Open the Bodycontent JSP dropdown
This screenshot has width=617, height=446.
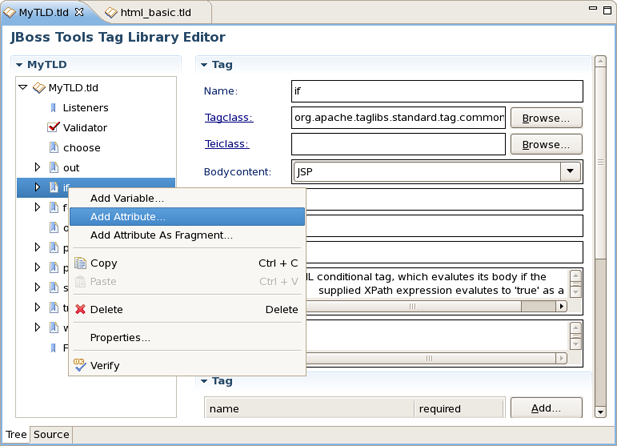(x=570, y=171)
